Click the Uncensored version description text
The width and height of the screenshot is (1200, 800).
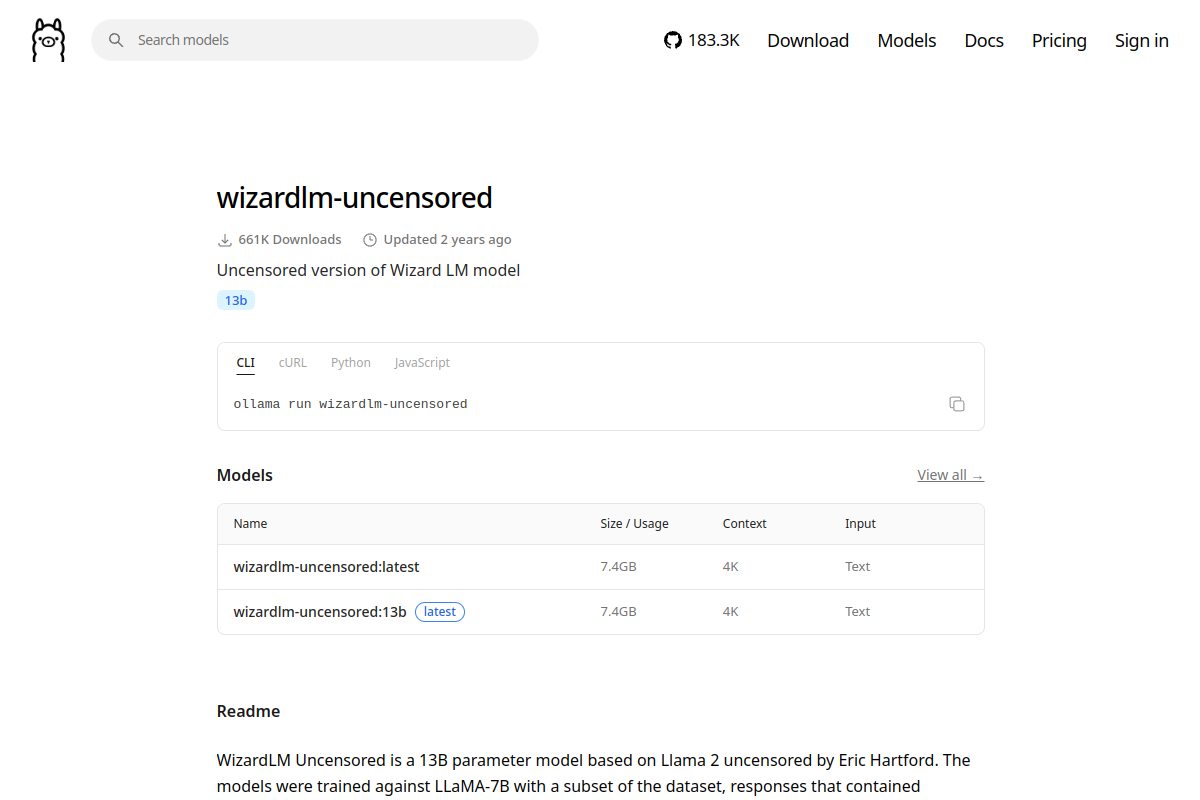(368, 270)
